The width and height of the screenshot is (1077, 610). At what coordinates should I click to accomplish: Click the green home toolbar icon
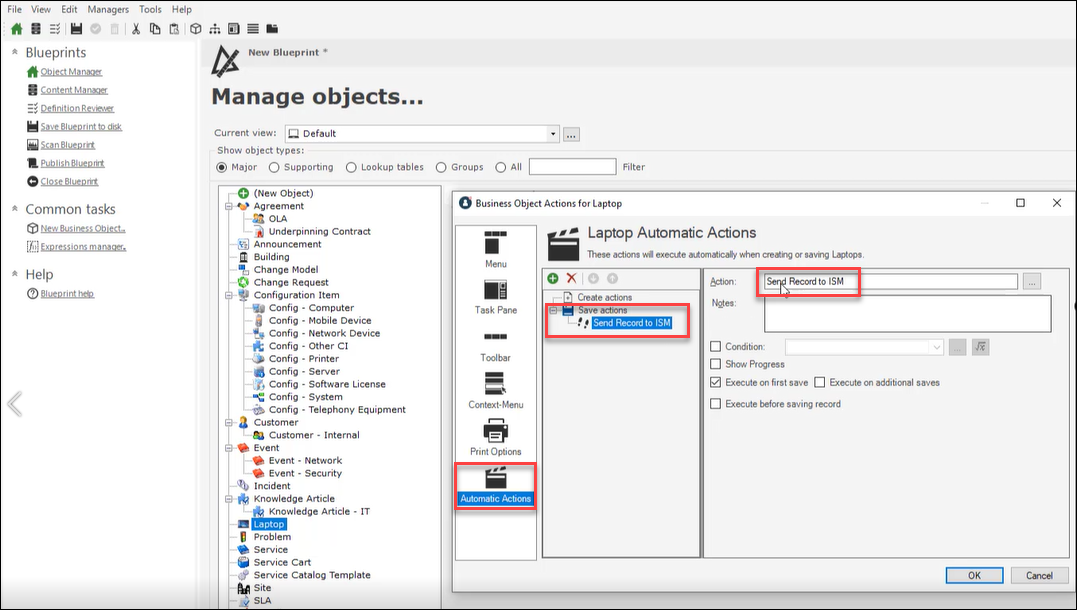coord(16,28)
